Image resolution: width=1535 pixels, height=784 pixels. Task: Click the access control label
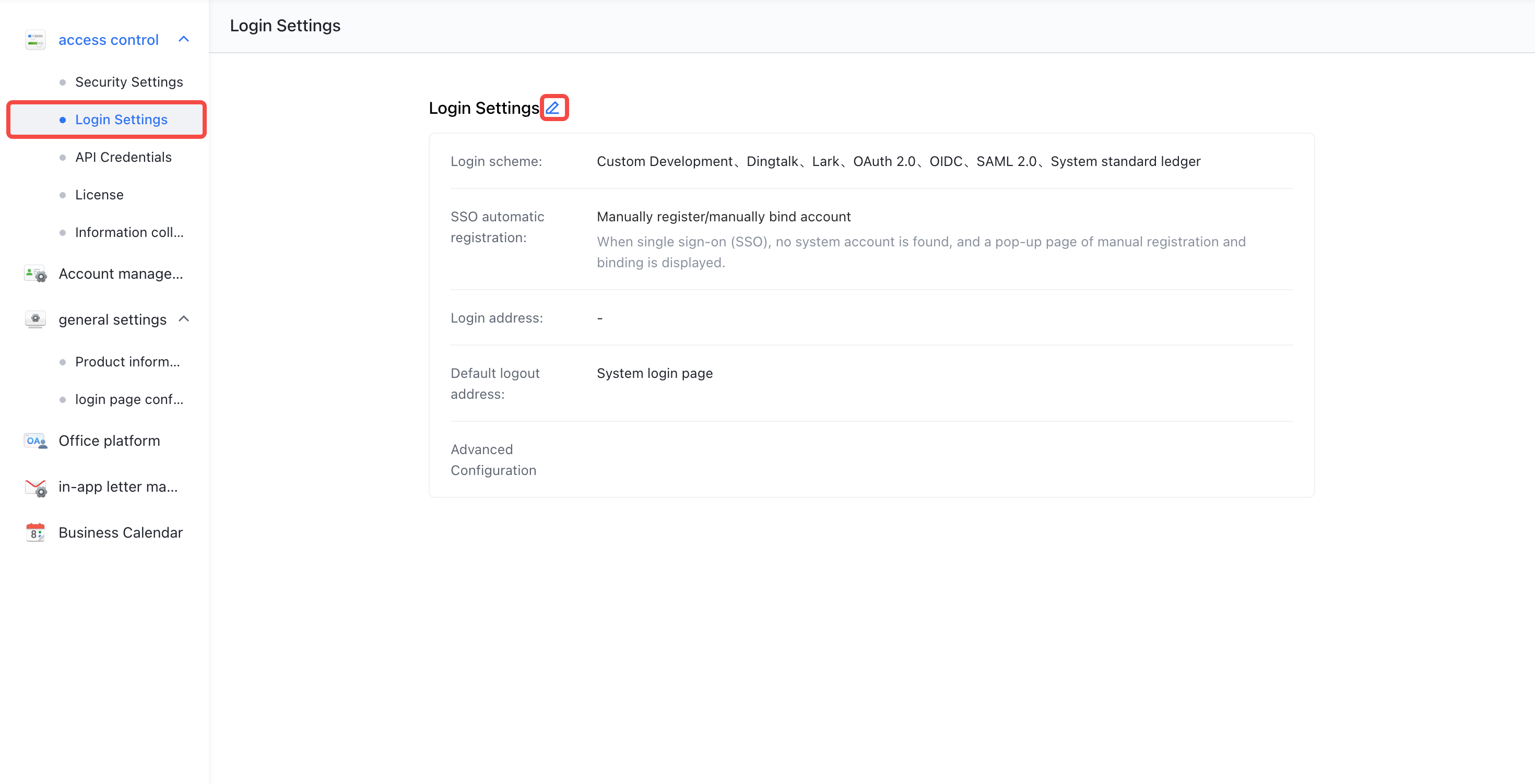click(109, 40)
